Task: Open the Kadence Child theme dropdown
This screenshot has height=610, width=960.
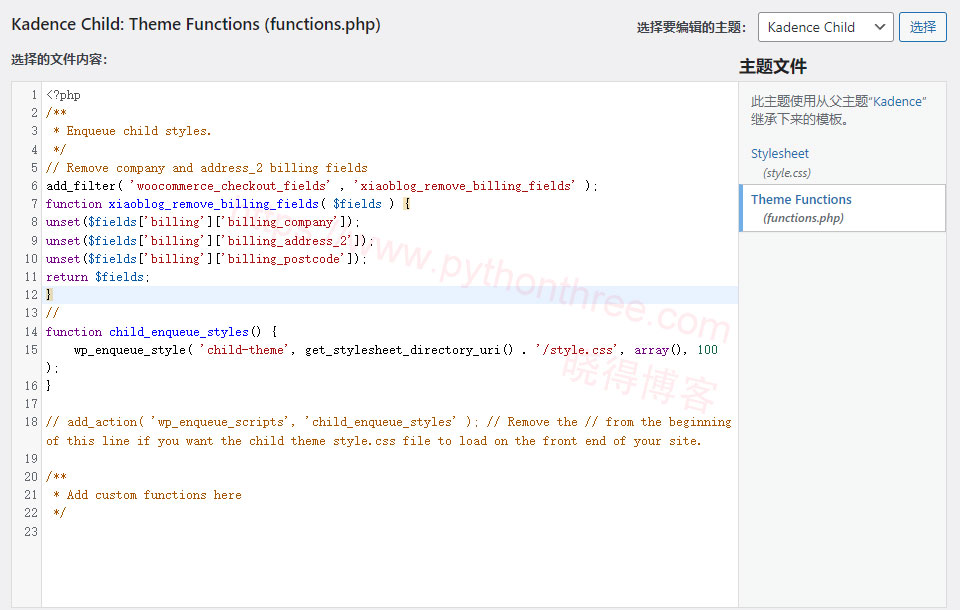Action: coord(825,27)
